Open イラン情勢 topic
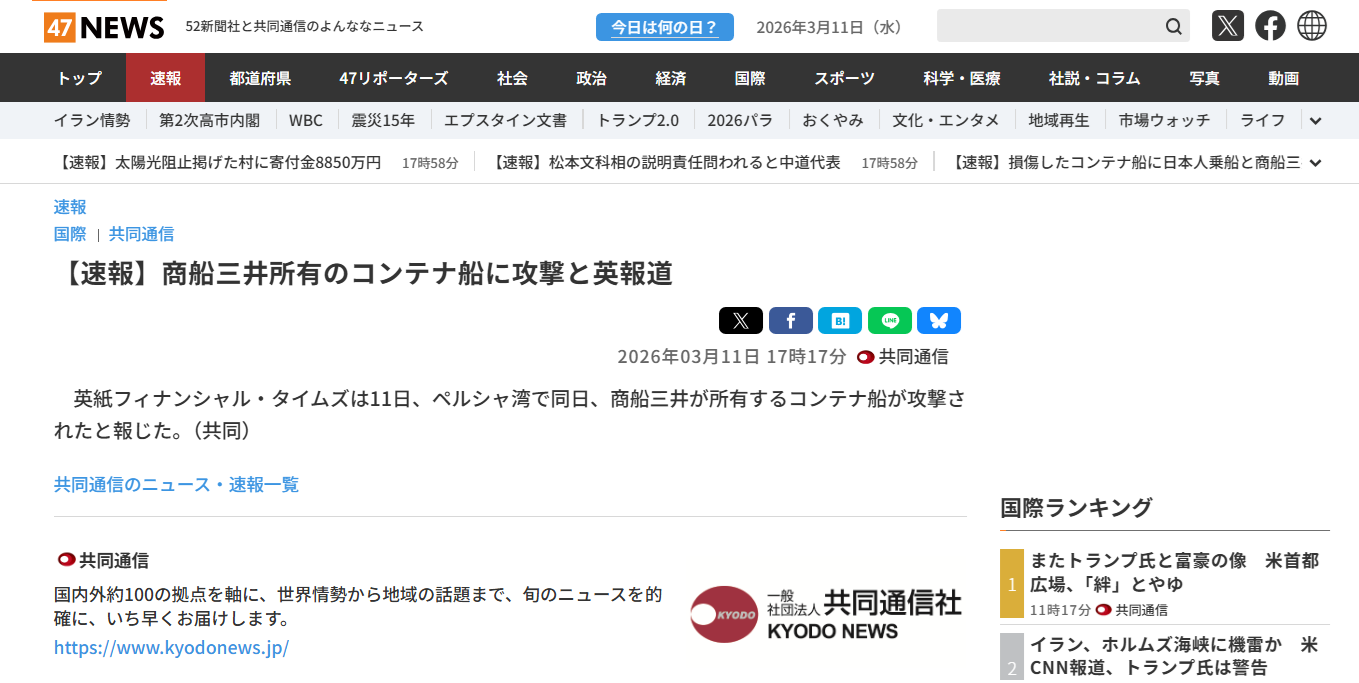The image size is (1359, 683). coord(92,120)
